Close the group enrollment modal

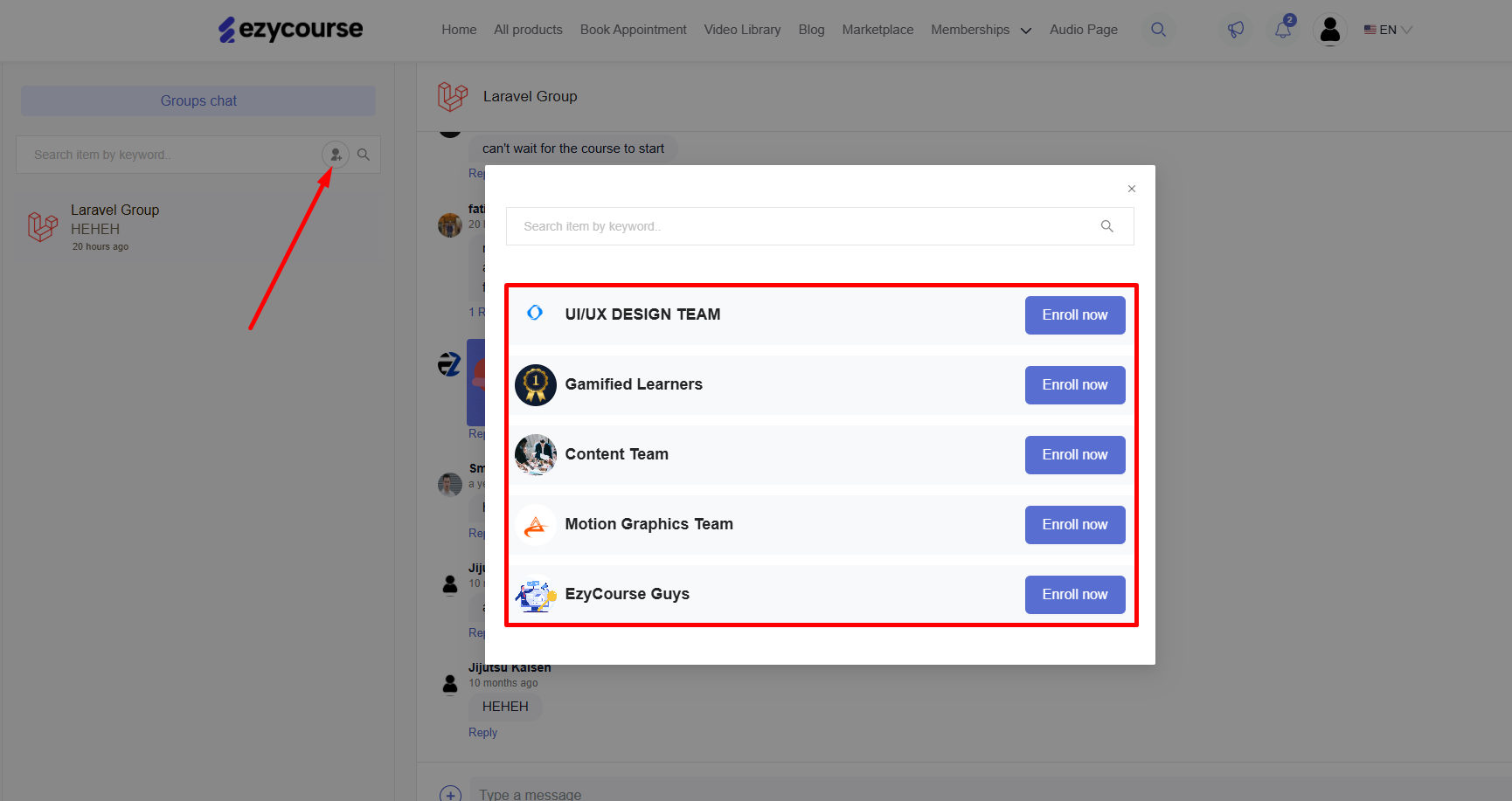(x=1132, y=189)
